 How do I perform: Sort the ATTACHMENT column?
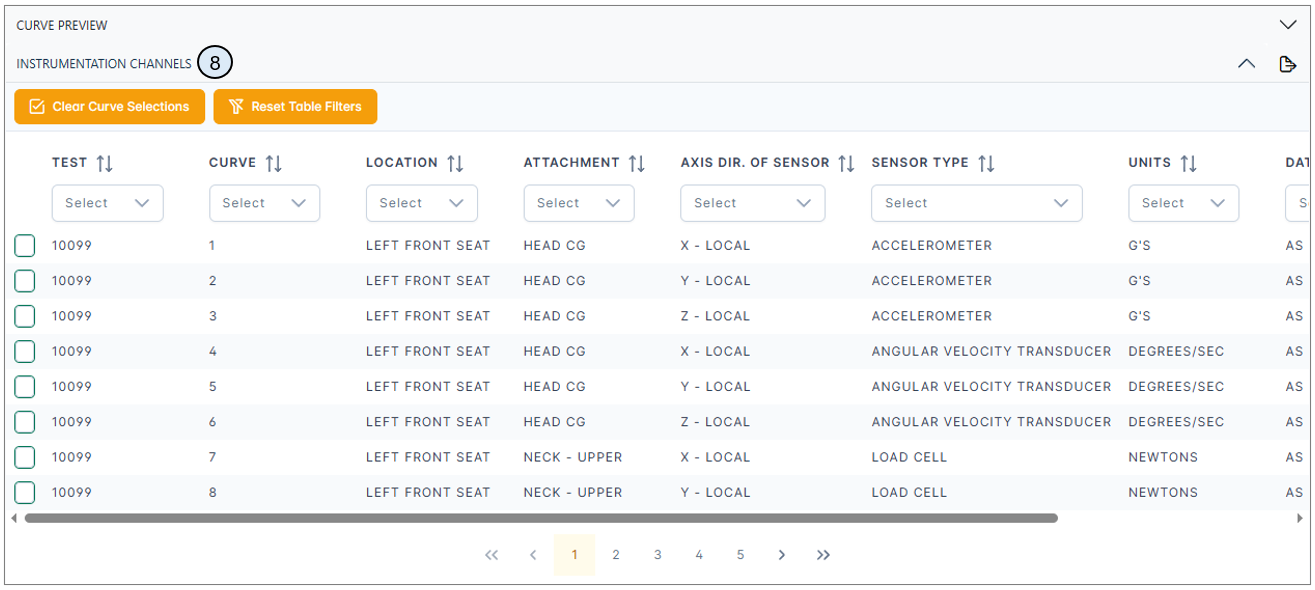(636, 162)
